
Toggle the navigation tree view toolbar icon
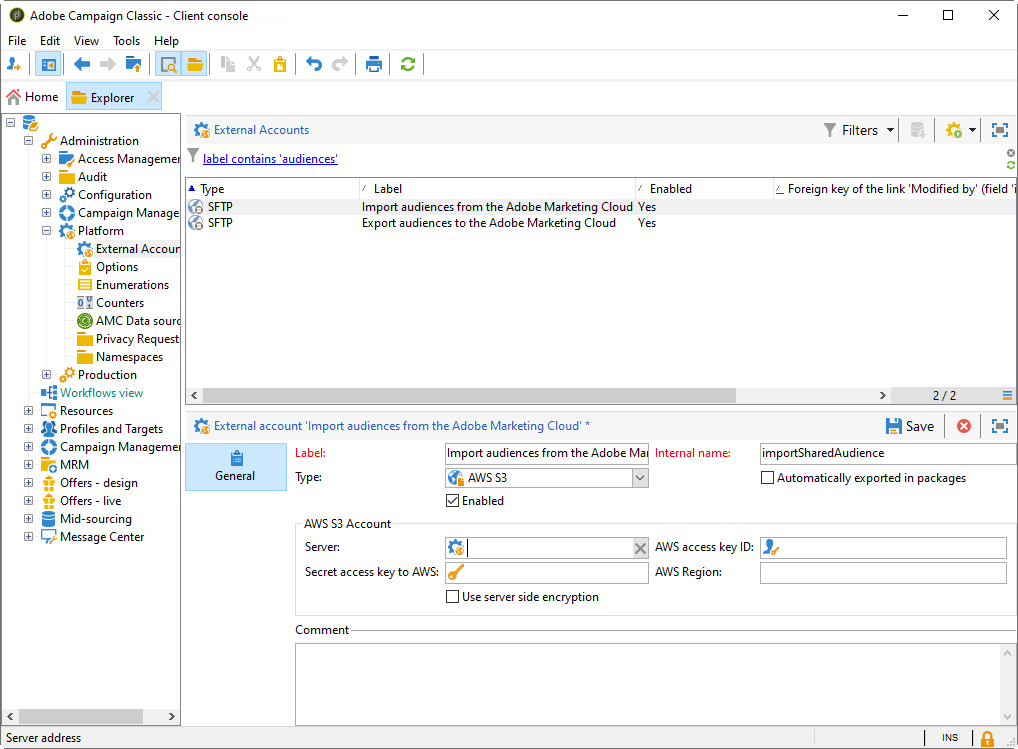[48, 64]
